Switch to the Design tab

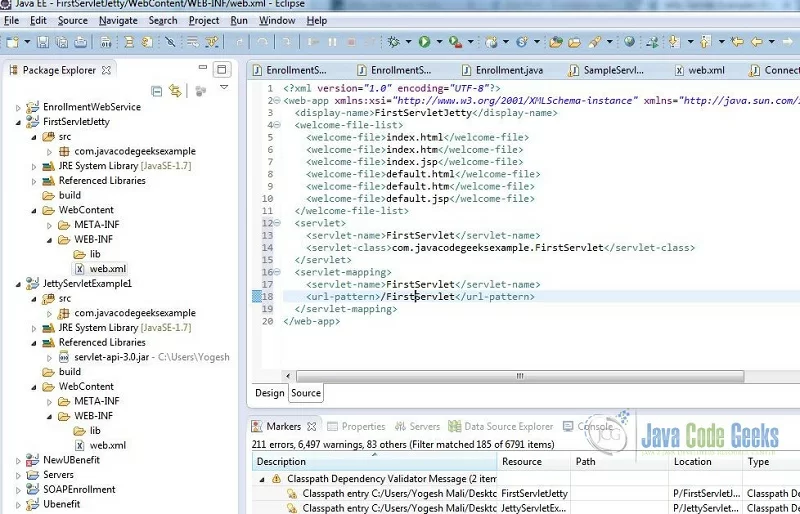pyautogui.click(x=269, y=393)
